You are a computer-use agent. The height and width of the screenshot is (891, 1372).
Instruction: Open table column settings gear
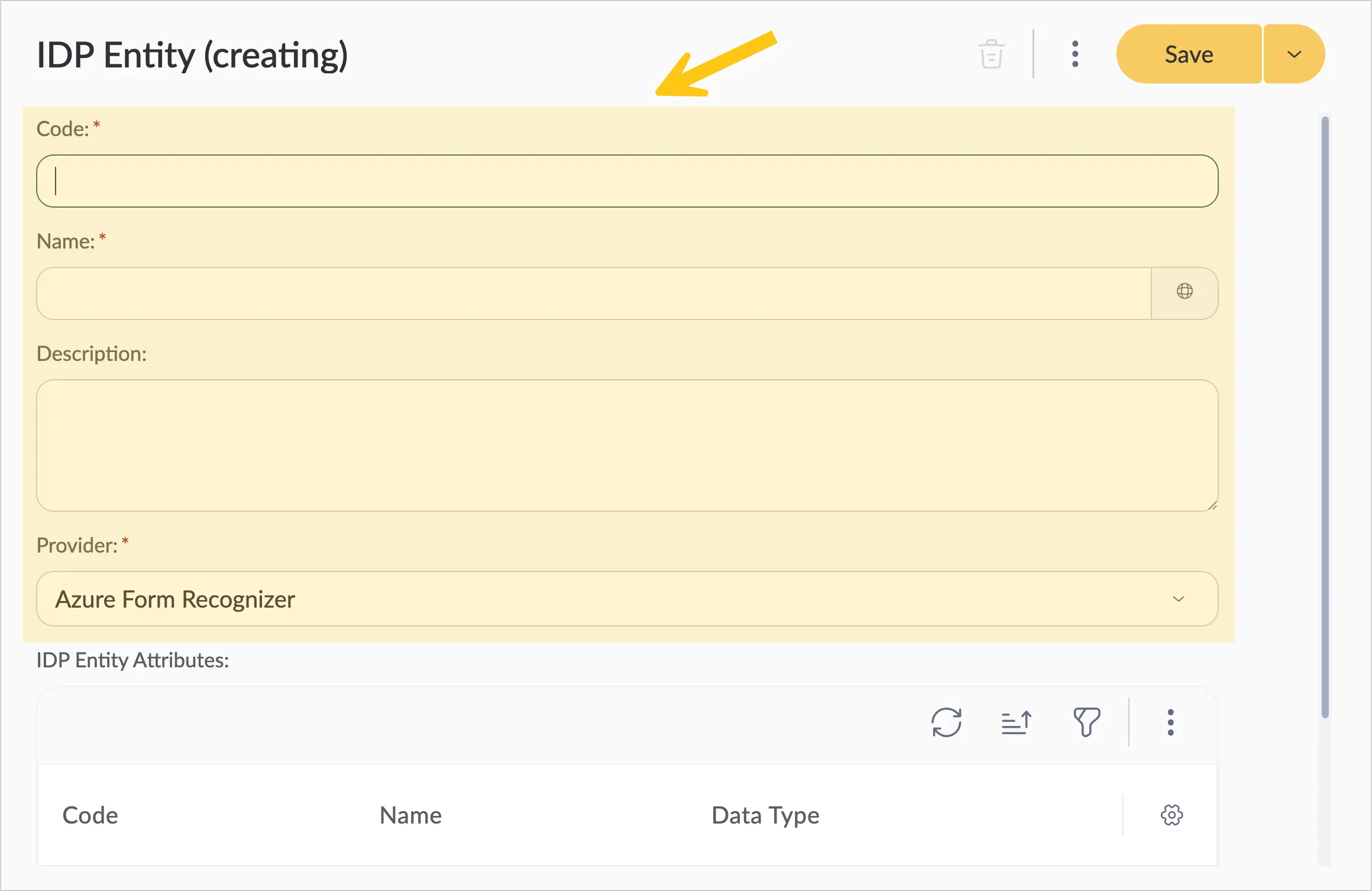click(x=1172, y=815)
